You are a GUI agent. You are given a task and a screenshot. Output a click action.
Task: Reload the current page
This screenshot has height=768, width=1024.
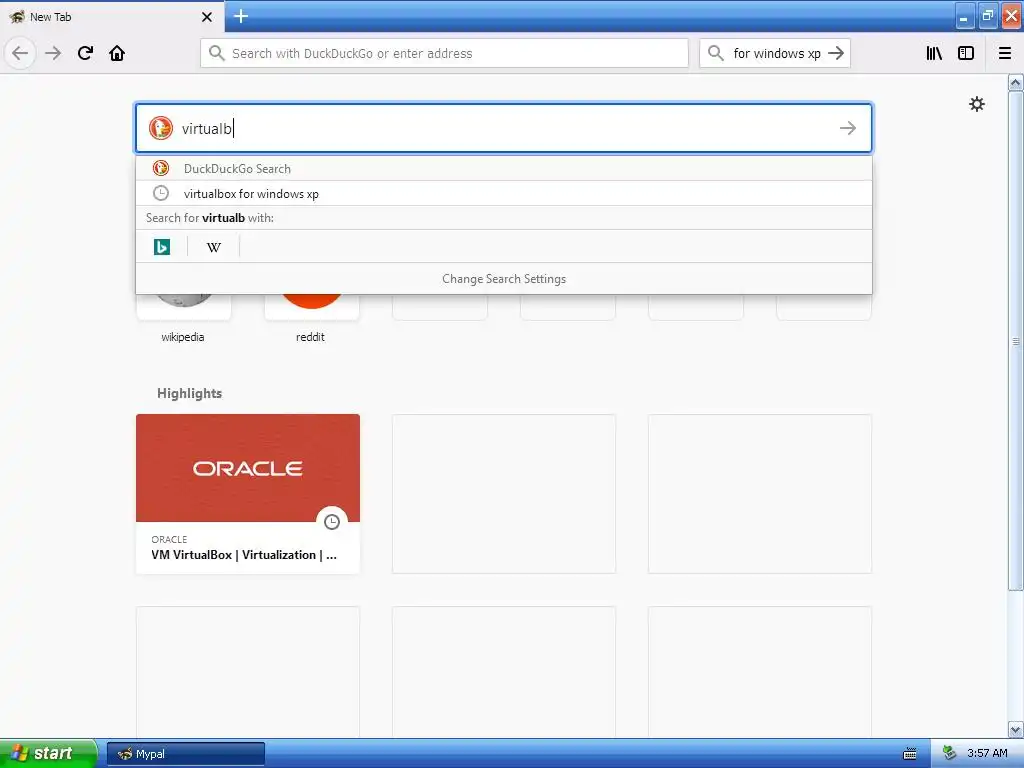coord(85,53)
